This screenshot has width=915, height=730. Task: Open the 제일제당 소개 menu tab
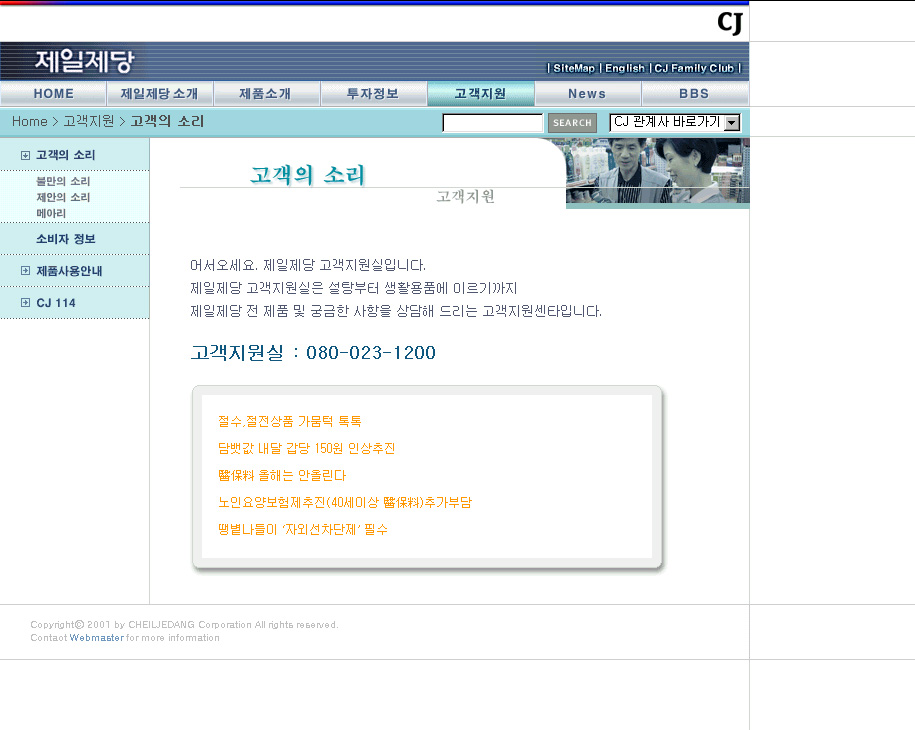[159, 93]
